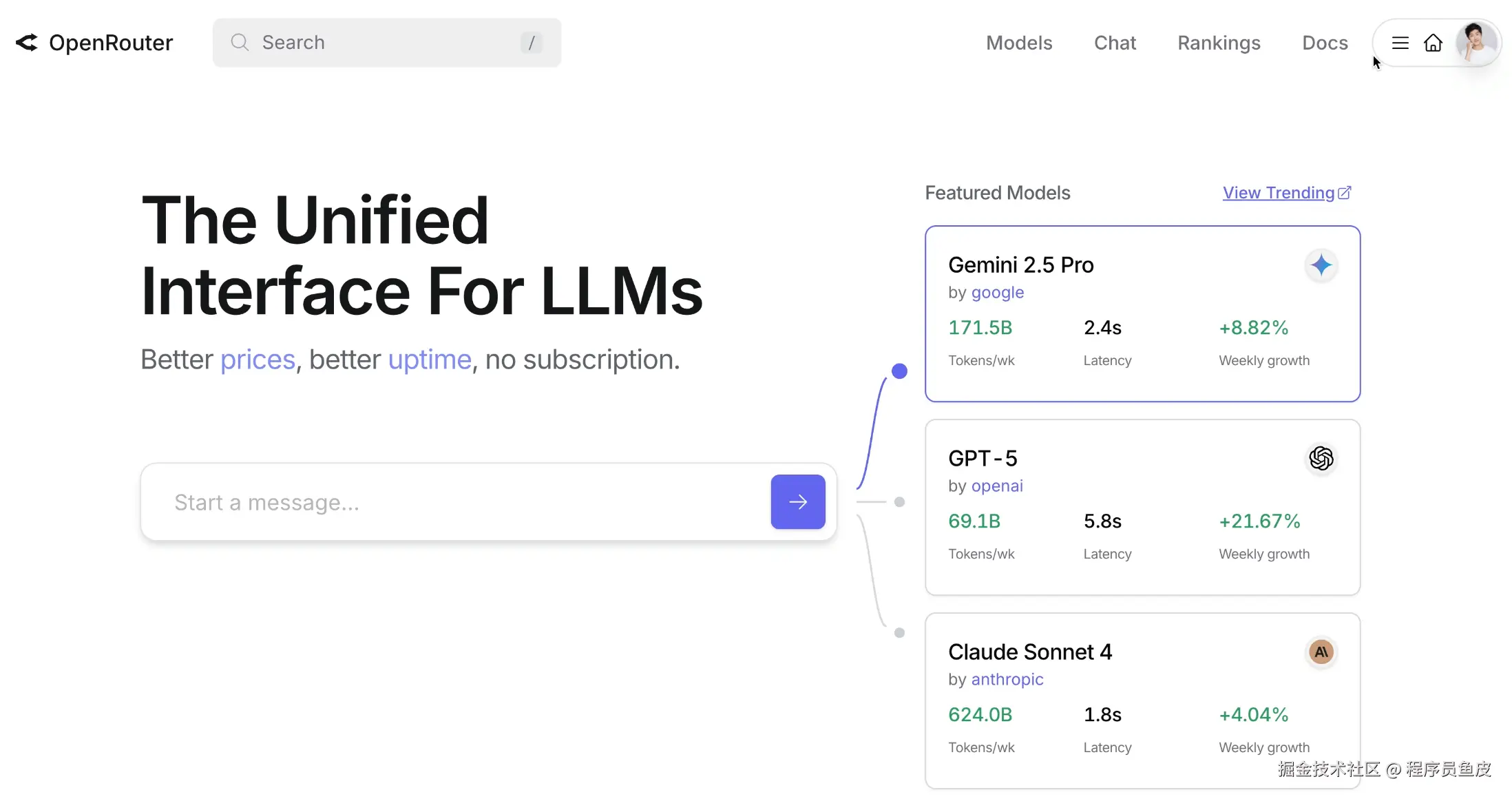Screen dimensions: 1512x799
Task: Click the OpenRouter logo icon
Action: tap(27, 43)
